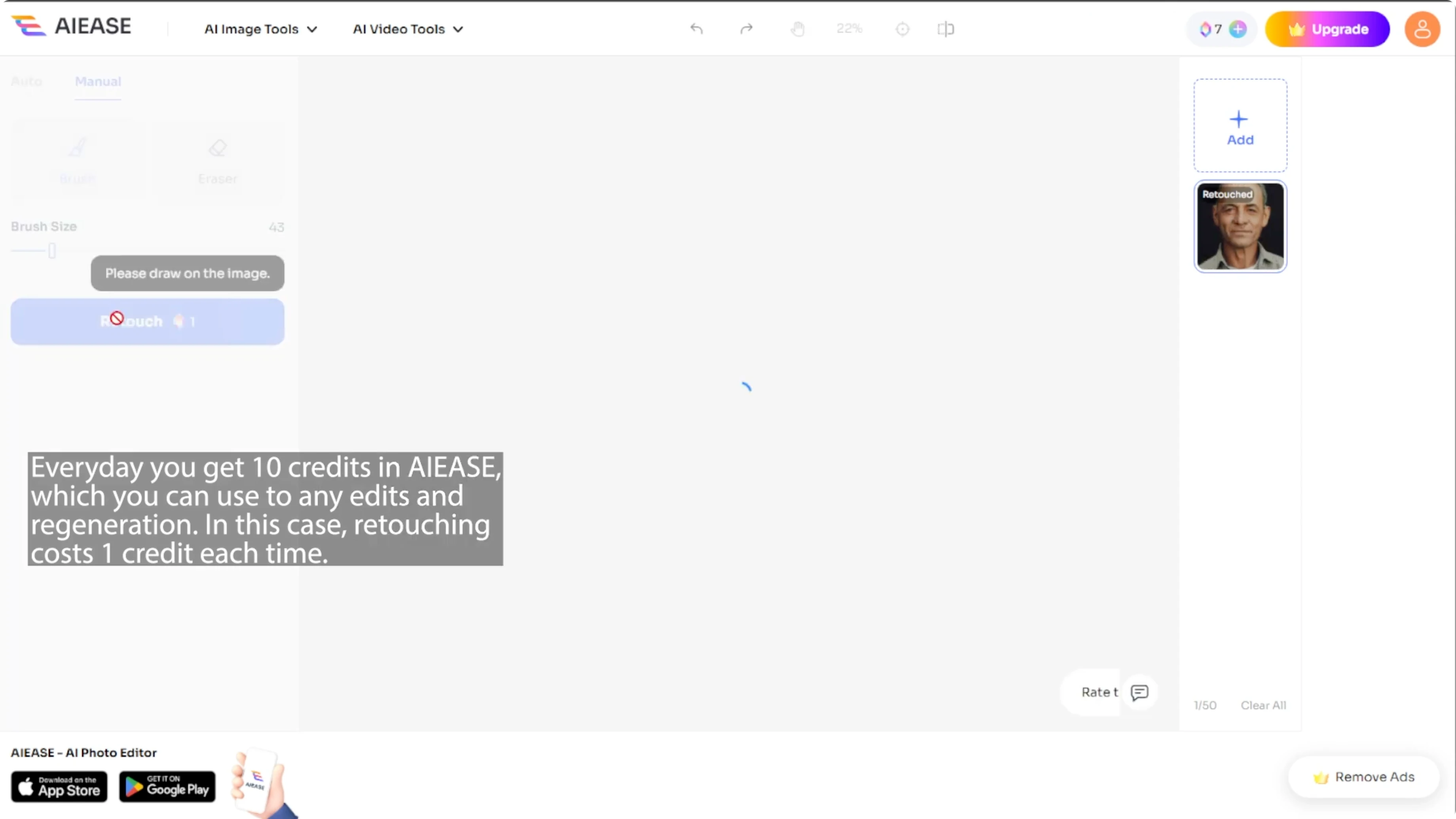Click the 1/50 image counter
1456x819 pixels.
coord(1205,705)
